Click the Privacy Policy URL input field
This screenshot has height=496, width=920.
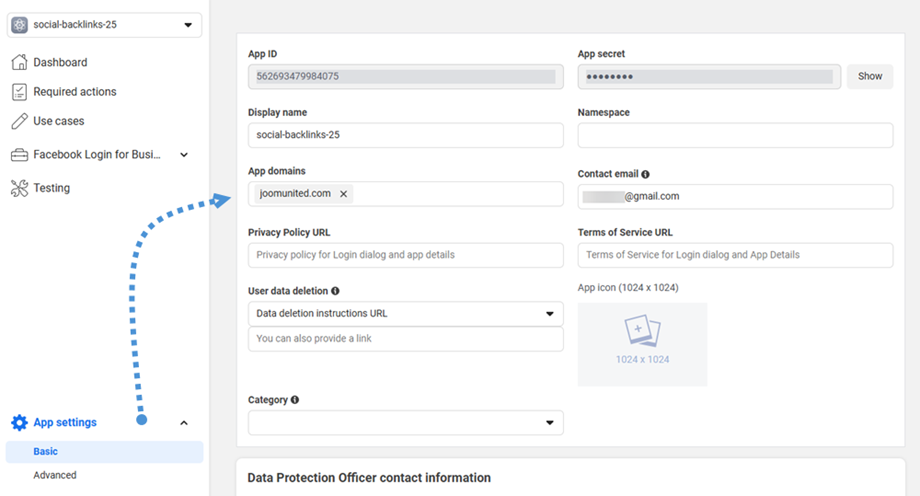tap(405, 255)
